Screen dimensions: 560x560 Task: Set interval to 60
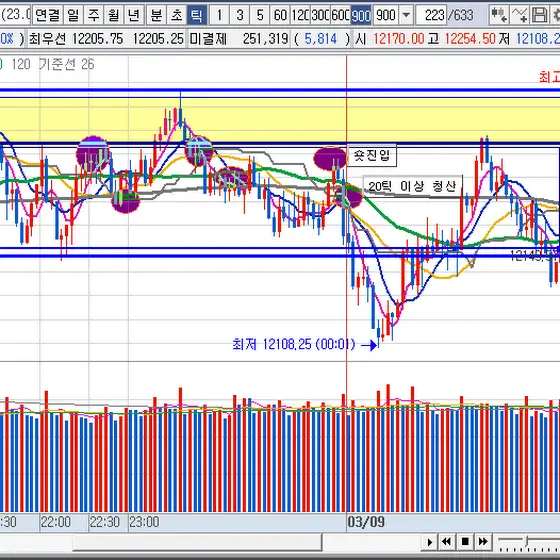(280, 15)
